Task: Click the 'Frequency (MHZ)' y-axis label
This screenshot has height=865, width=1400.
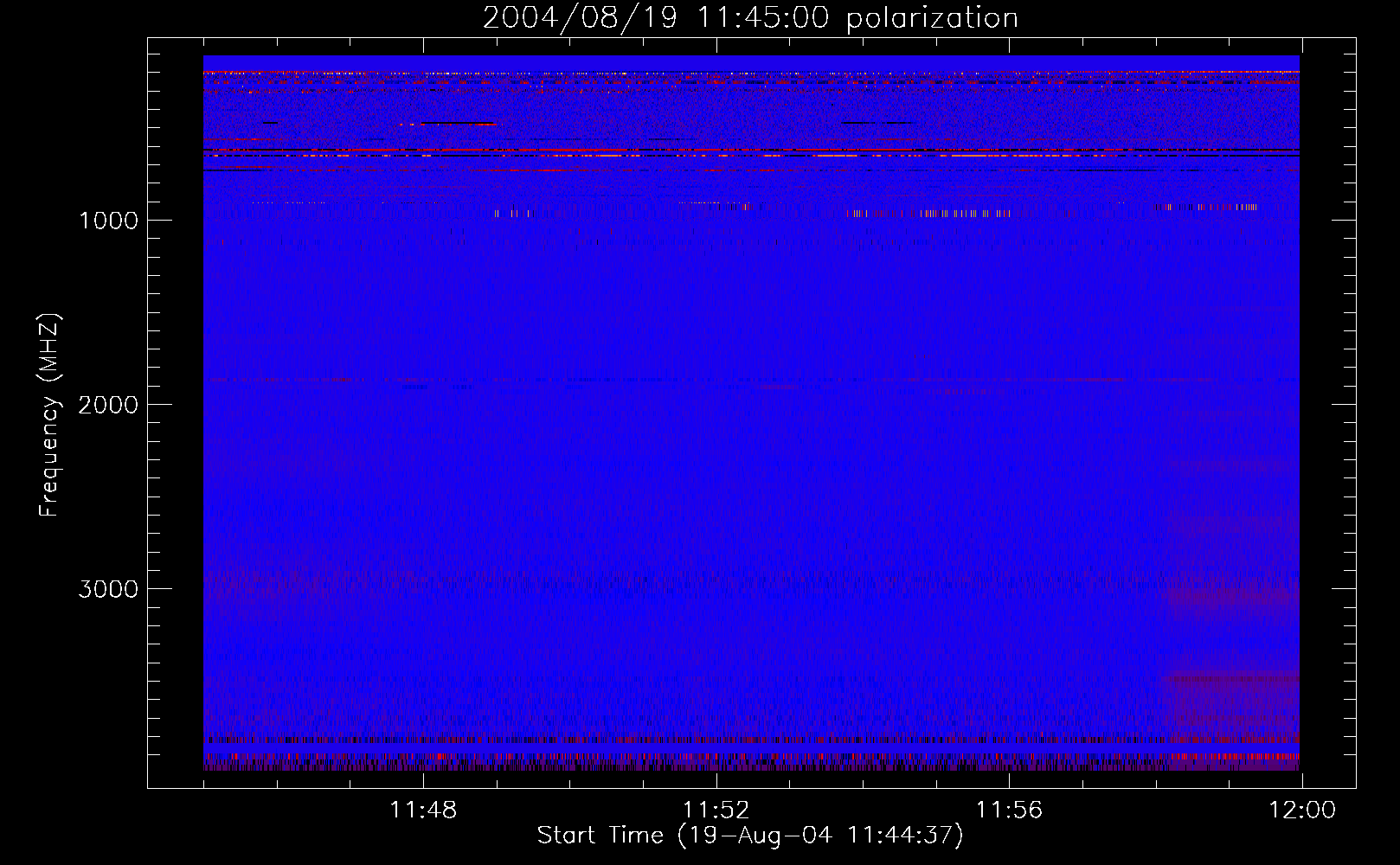Action: point(49,415)
